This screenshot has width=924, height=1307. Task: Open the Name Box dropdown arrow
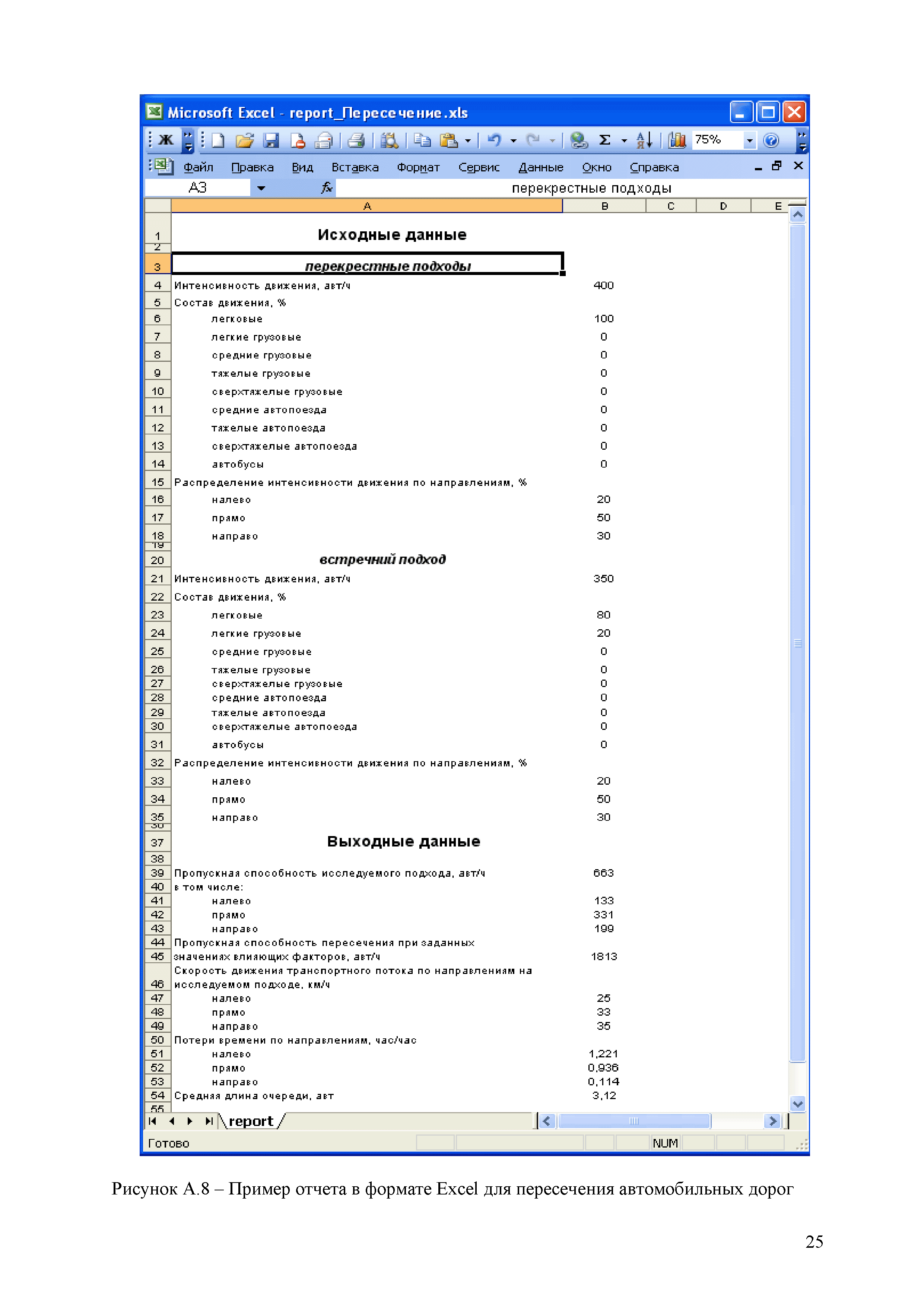pos(261,188)
